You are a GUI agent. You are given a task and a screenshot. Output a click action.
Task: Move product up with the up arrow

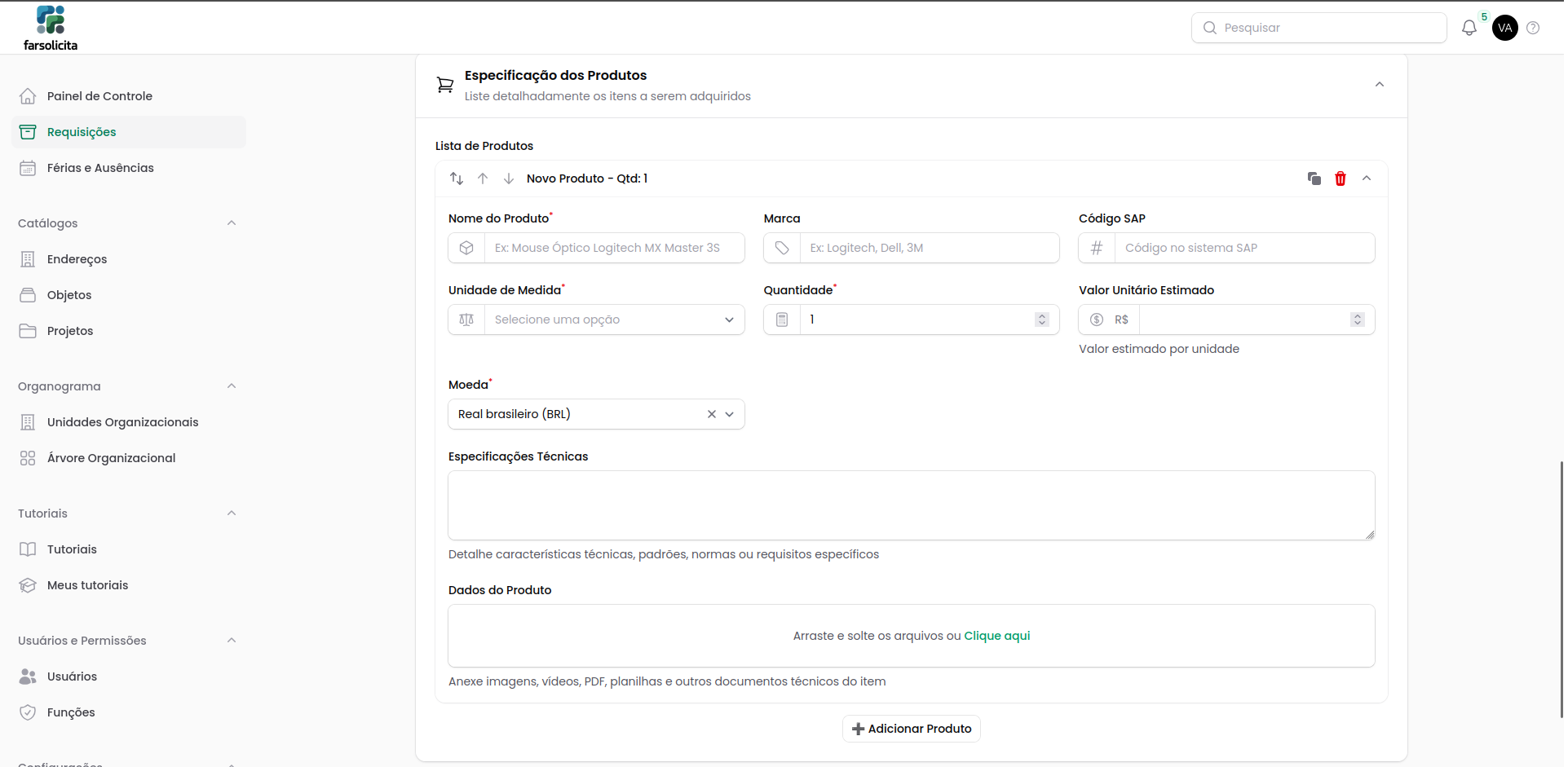click(x=483, y=179)
